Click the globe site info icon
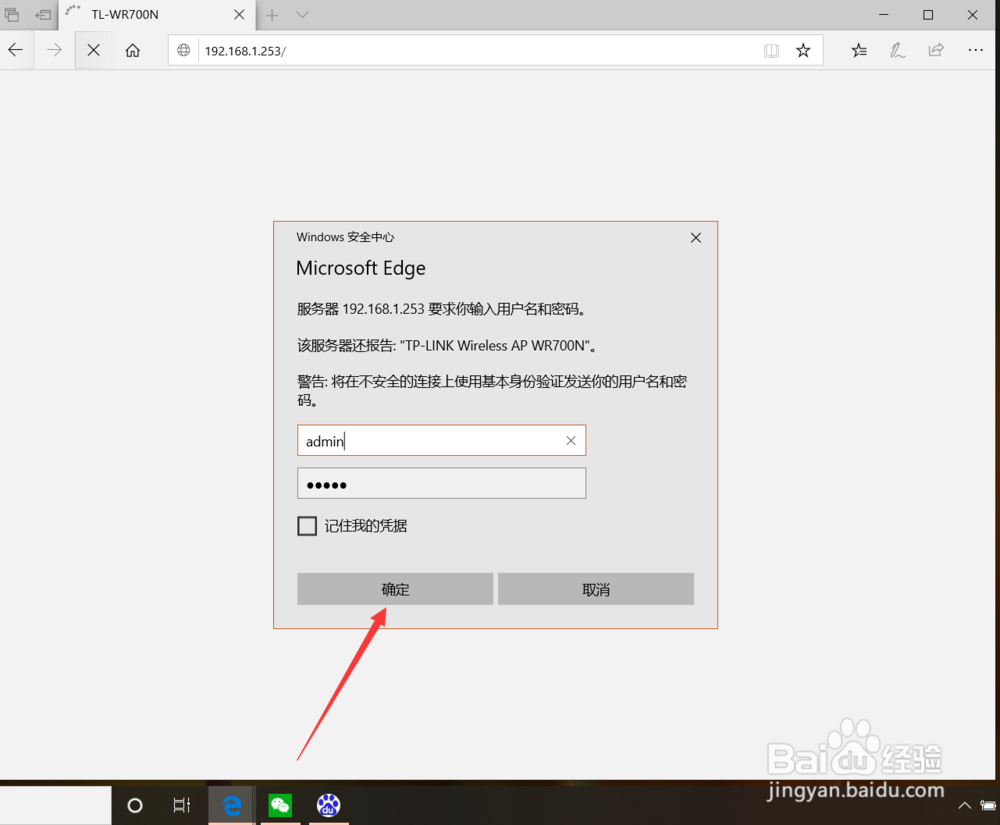The image size is (1000, 825). (x=184, y=50)
